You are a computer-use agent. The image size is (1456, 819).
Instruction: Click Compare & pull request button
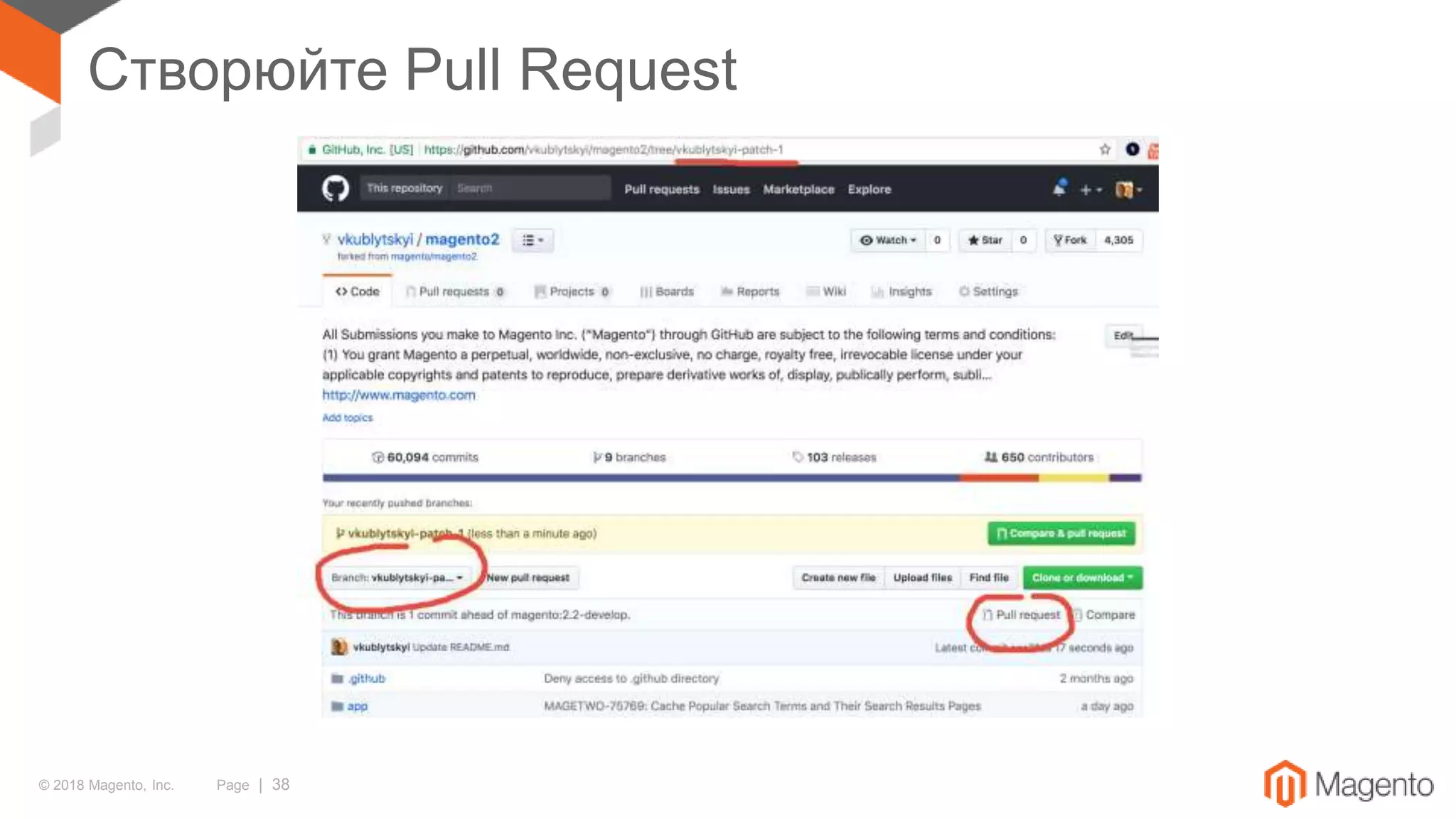click(1061, 533)
